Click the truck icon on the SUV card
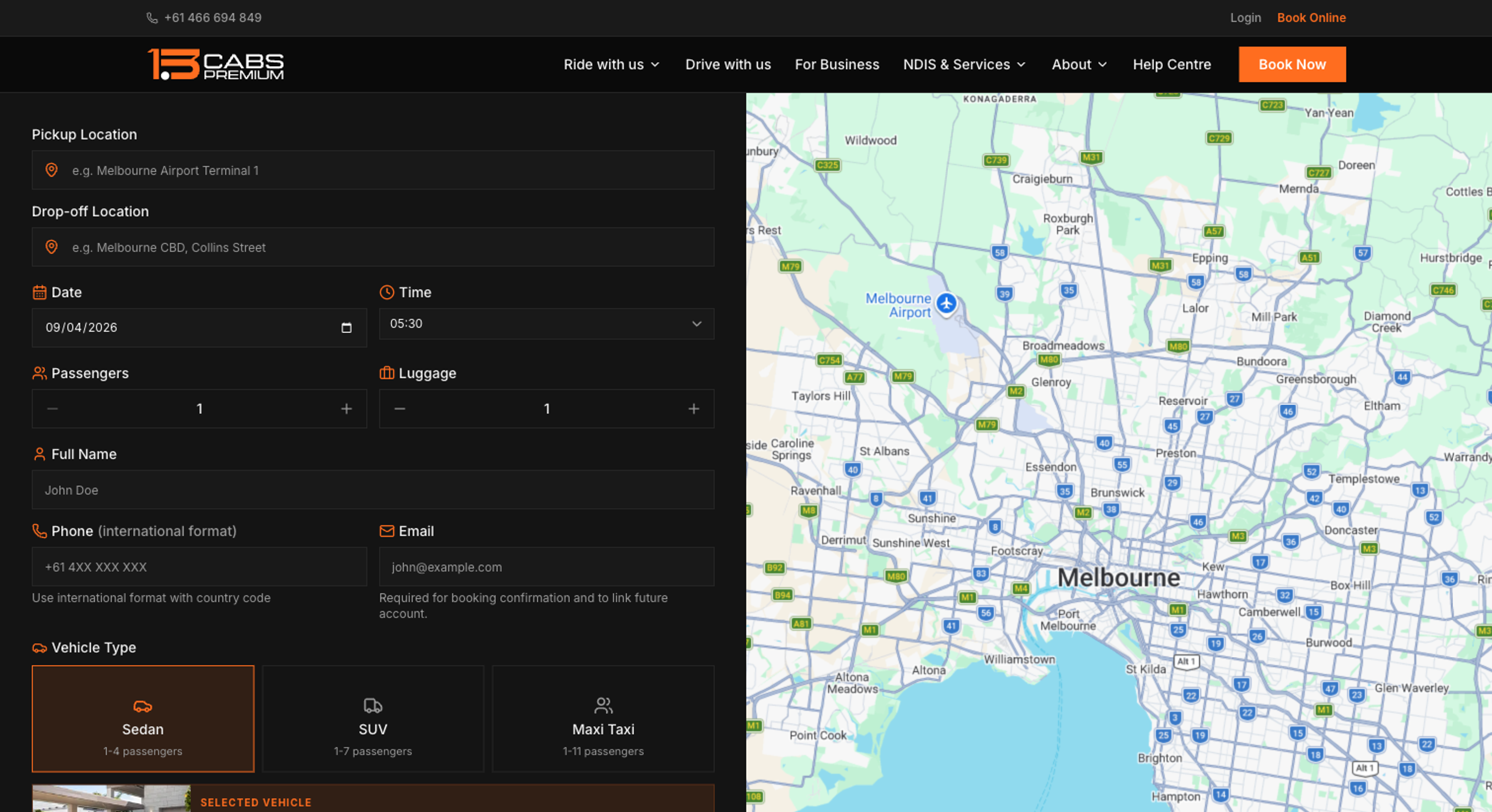Viewport: 1492px width, 812px height. [x=373, y=705]
